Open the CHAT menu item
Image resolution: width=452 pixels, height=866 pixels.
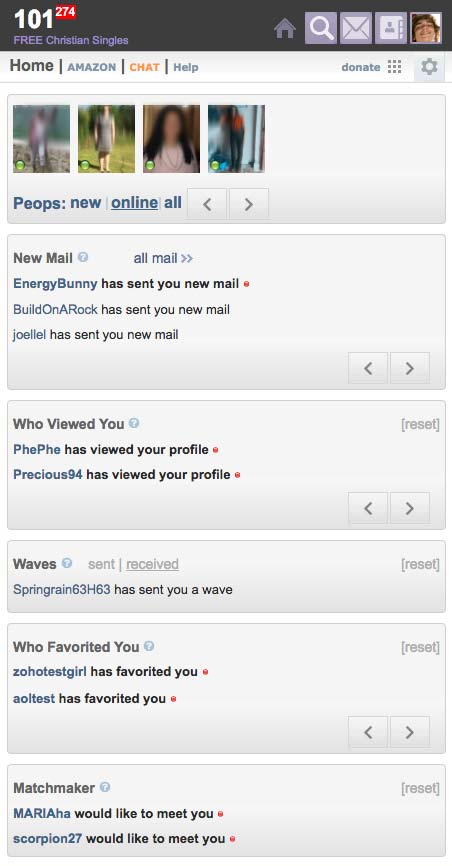click(x=144, y=67)
